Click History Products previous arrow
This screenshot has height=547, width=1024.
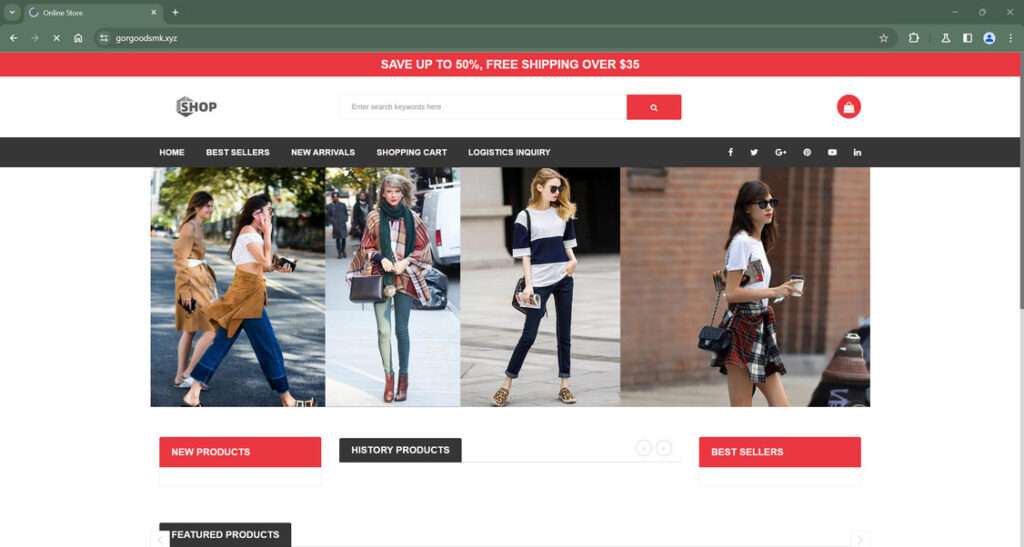click(644, 448)
